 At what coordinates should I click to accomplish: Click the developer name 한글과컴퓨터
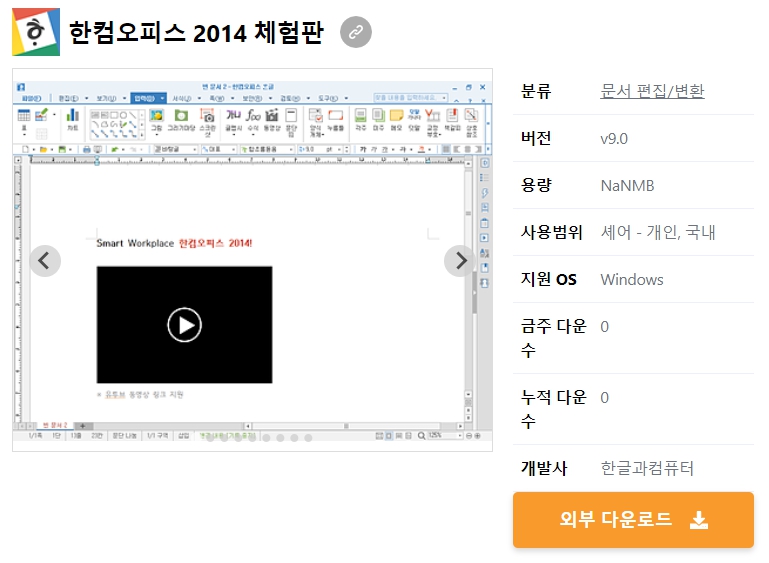[647, 468]
